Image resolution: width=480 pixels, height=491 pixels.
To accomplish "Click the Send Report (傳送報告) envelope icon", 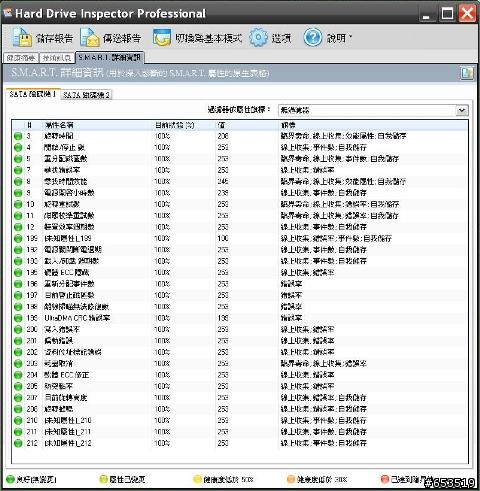I will point(90,37).
